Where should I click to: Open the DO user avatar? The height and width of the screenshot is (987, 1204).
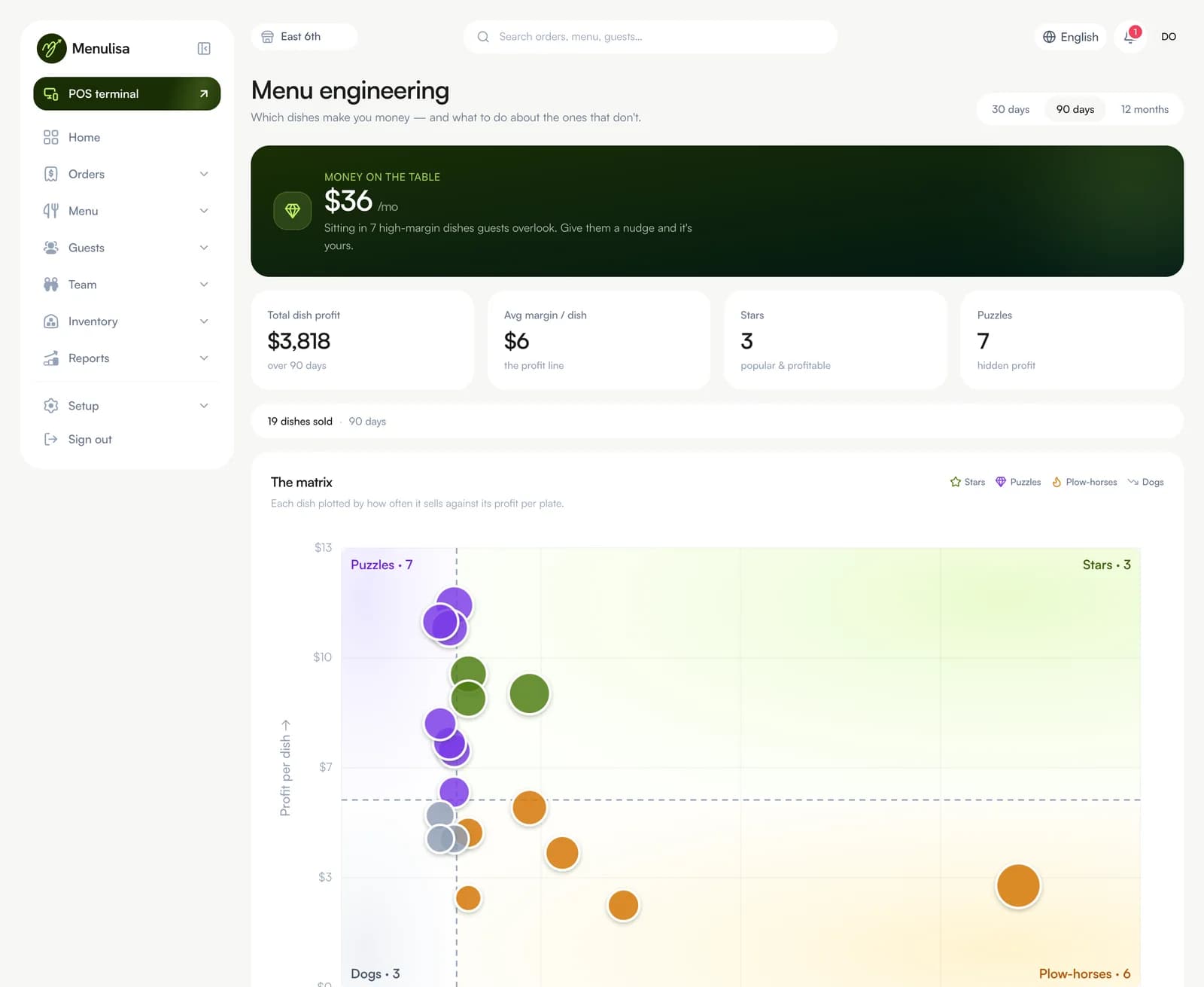tap(1169, 37)
